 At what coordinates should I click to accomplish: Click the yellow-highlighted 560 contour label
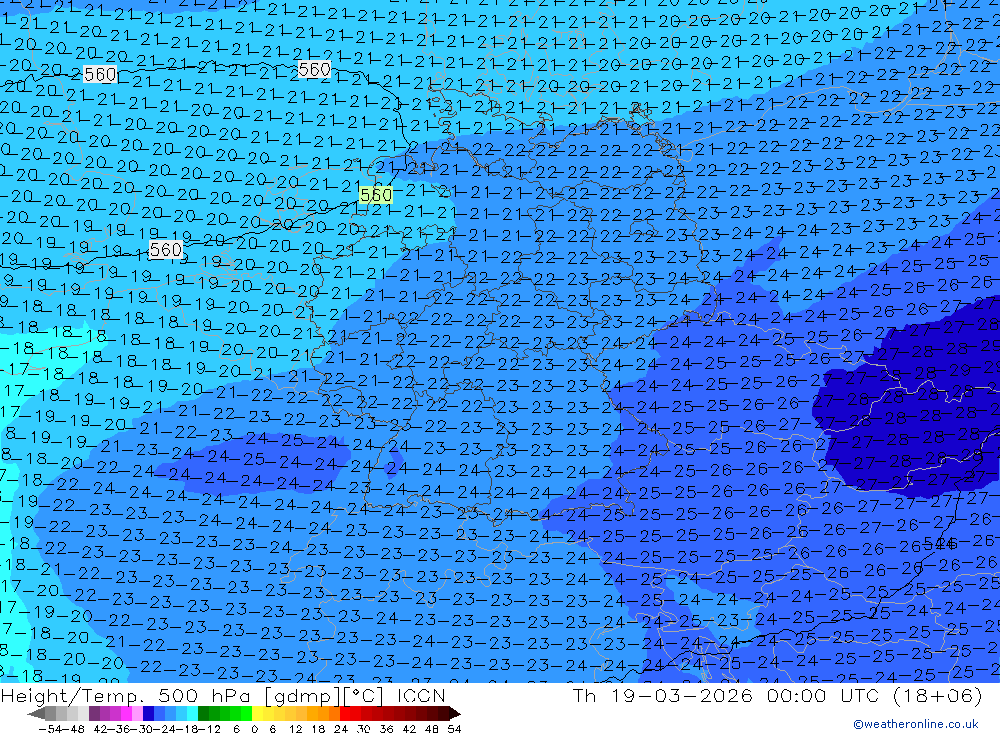[376, 195]
